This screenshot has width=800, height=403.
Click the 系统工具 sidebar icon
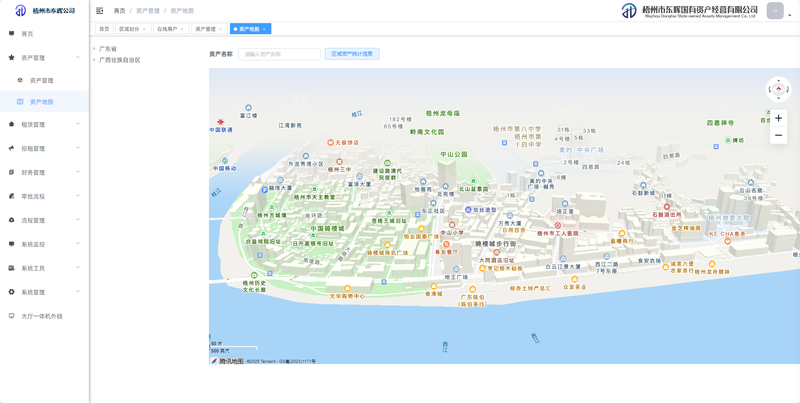(x=11, y=268)
